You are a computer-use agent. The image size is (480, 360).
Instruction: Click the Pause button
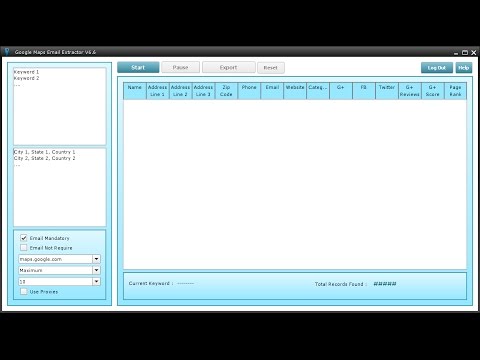181,67
